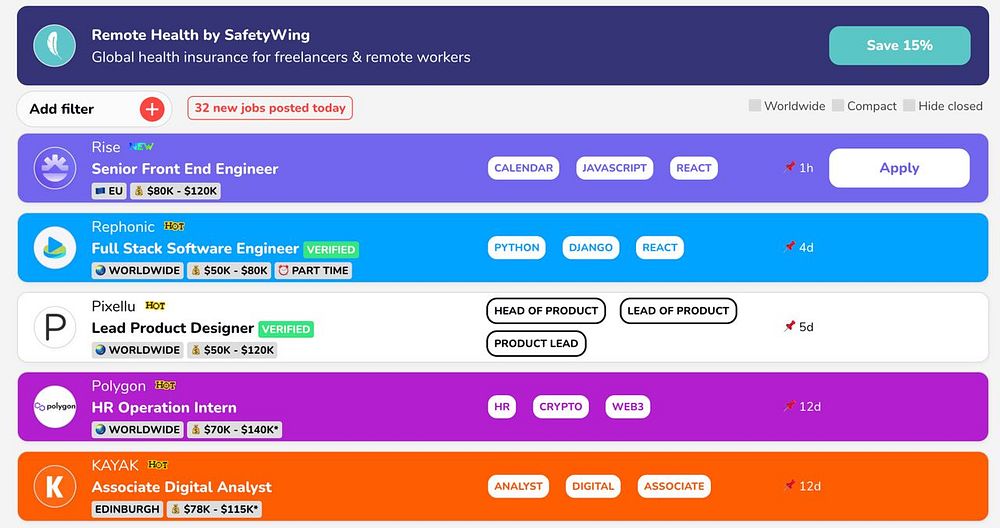This screenshot has height=528, width=1000.
Task: Click the $80K - $120K salary badge
Action: tap(175, 191)
